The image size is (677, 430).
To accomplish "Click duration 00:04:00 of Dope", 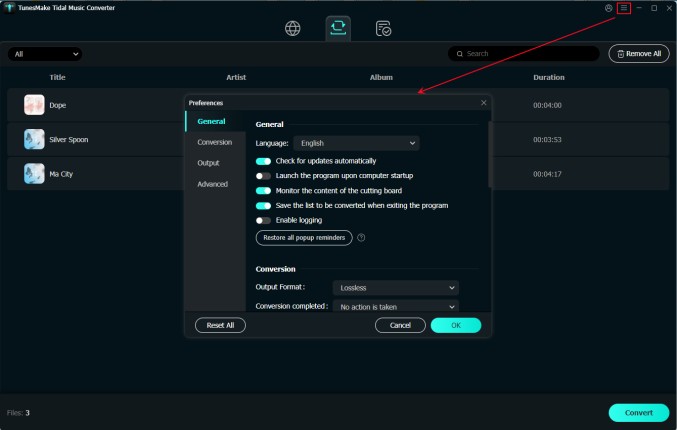I will (547, 105).
